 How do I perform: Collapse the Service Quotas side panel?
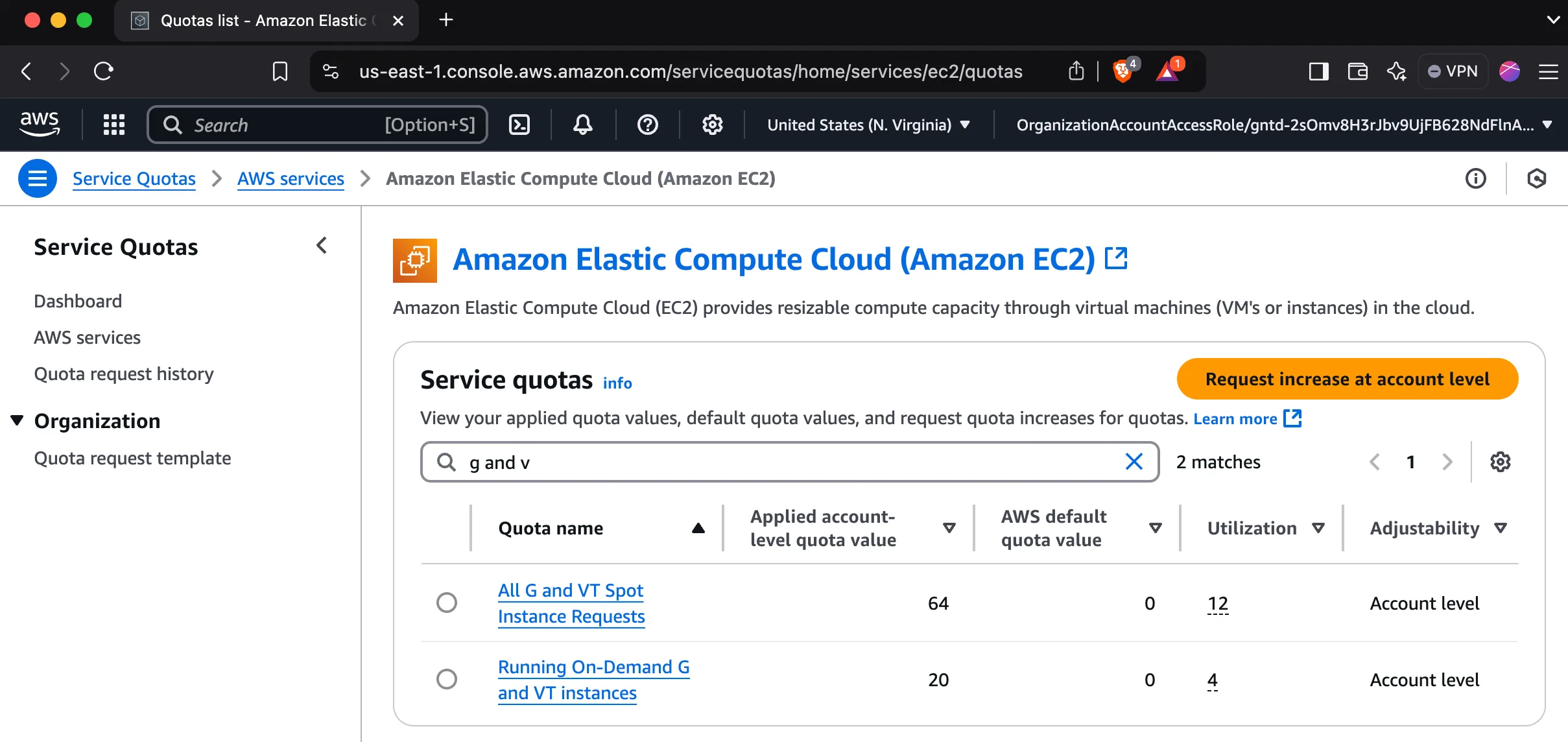click(322, 246)
